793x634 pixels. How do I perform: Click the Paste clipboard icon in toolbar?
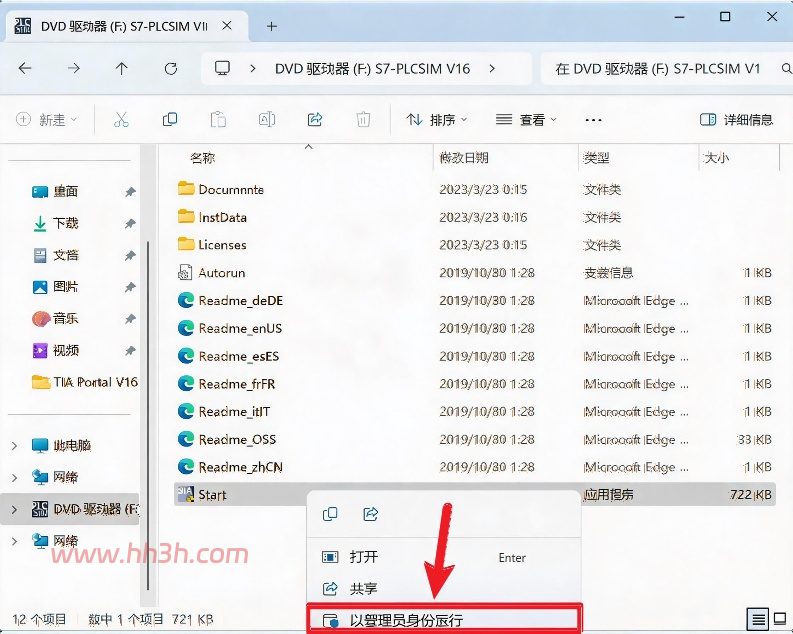click(218, 120)
